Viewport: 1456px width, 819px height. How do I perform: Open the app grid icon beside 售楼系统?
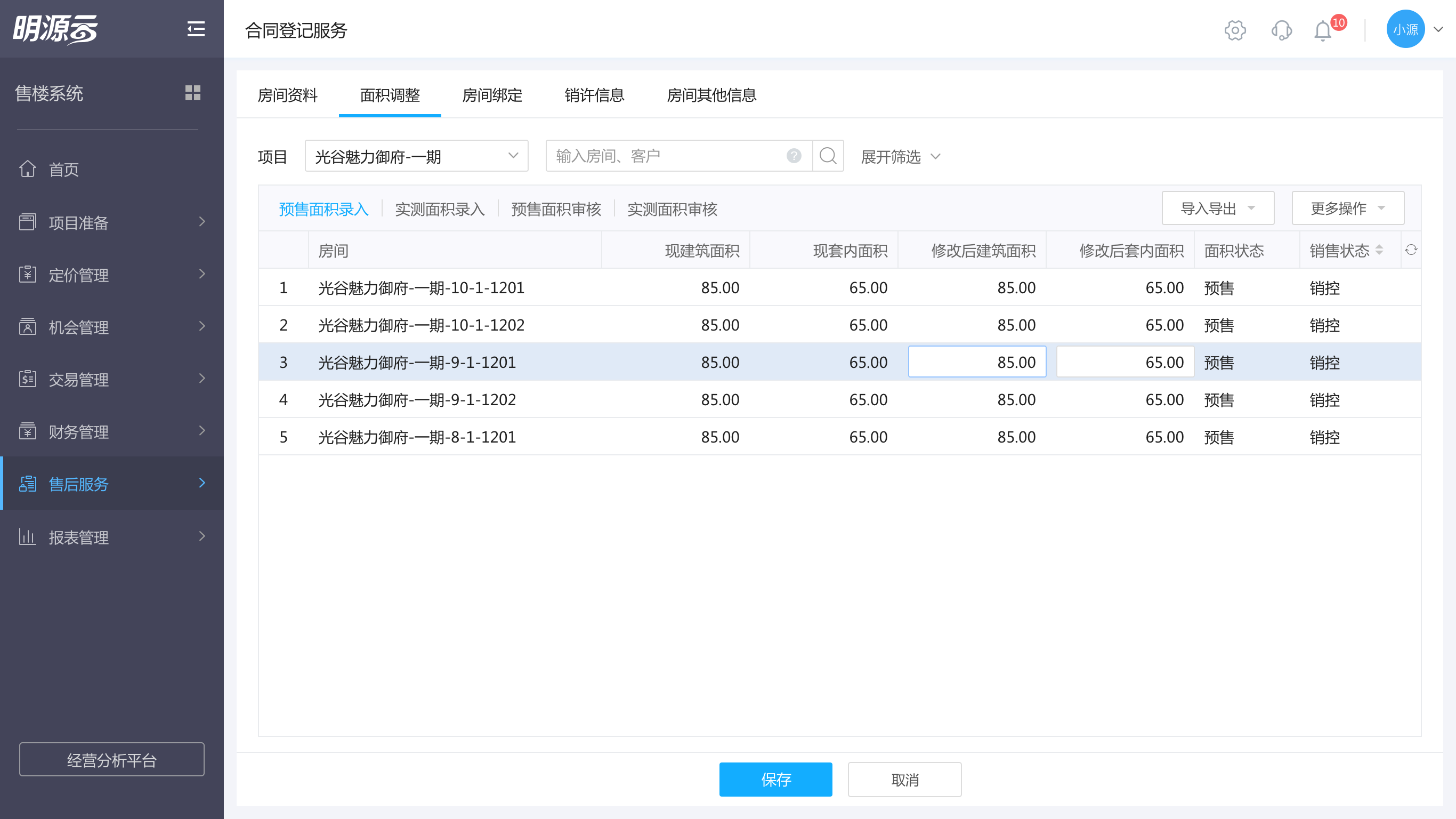point(193,93)
